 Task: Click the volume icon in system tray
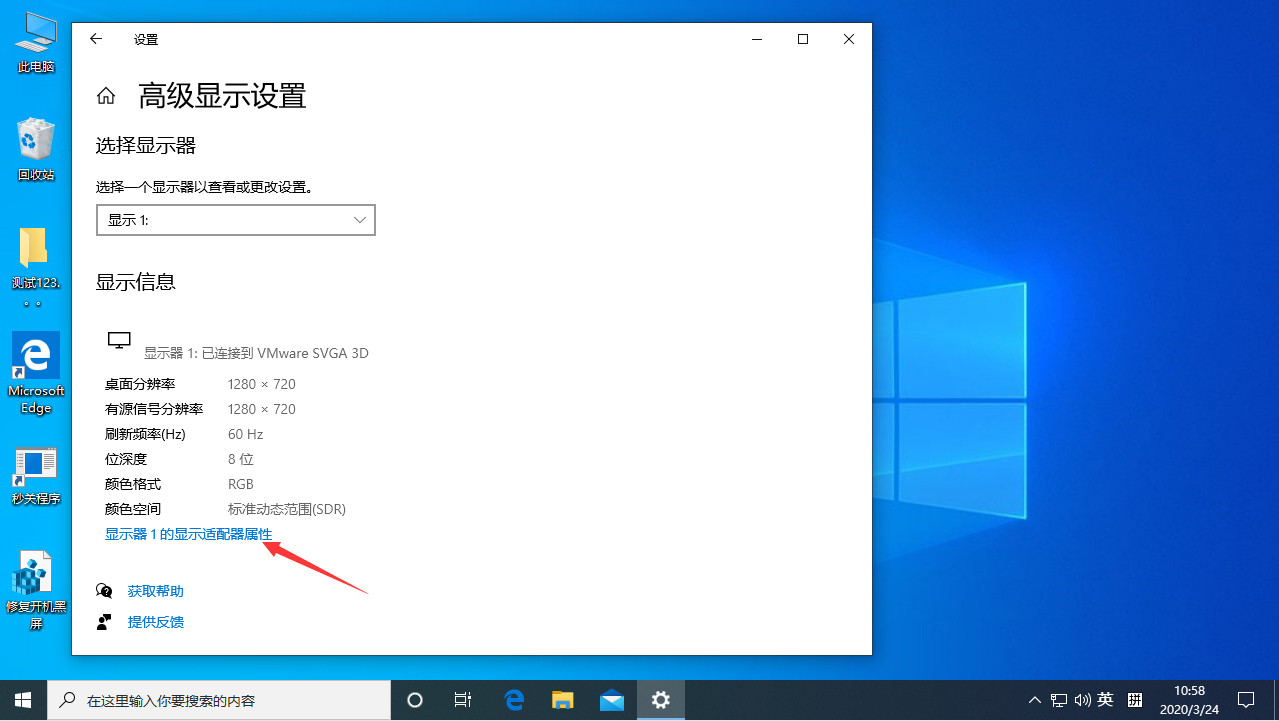1082,700
